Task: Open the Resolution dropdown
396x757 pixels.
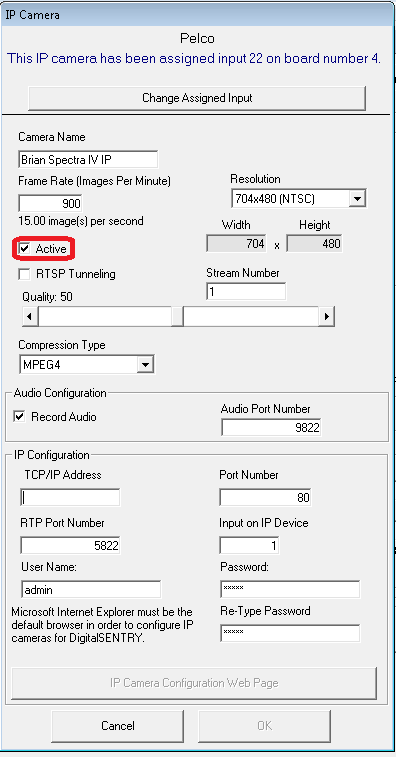Action: (x=298, y=198)
